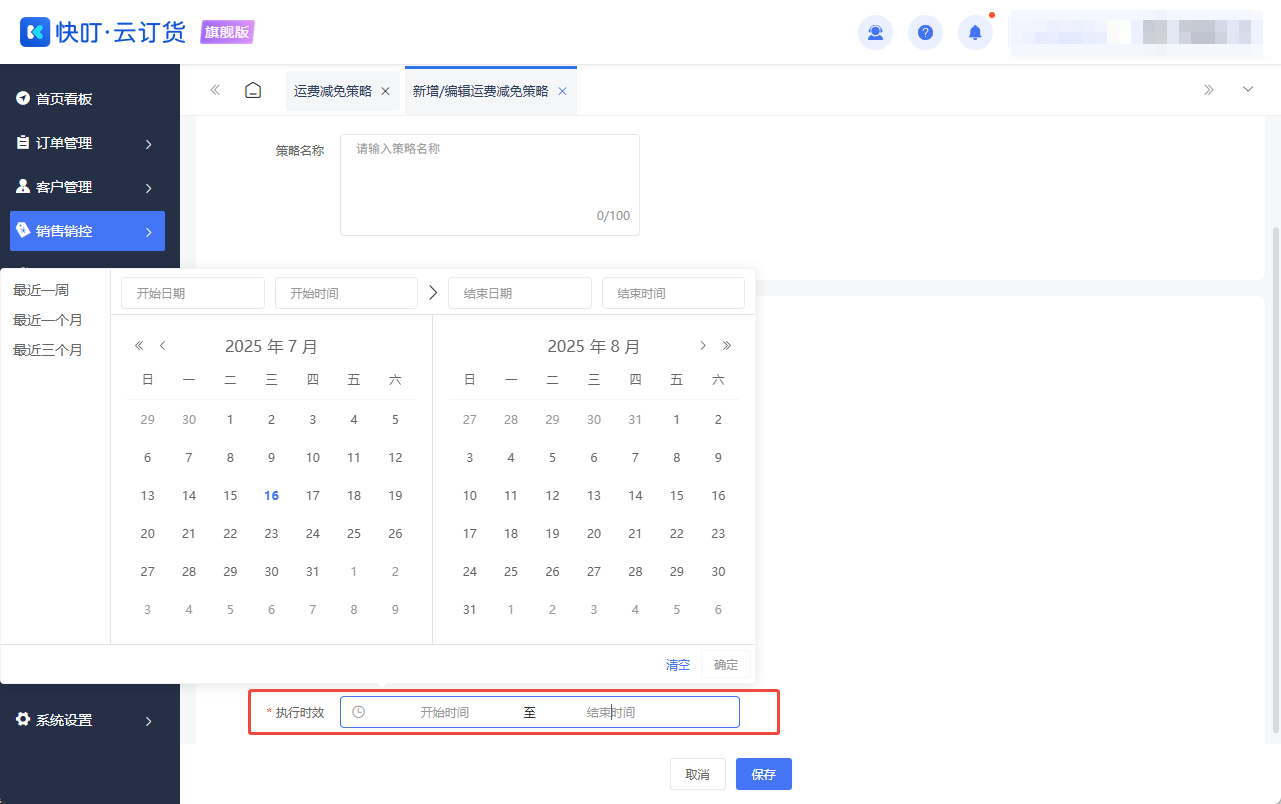Image resolution: width=1281 pixels, height=804 pixels.
Task: Focus the 策略名称 text area
Action: (490, 185)
